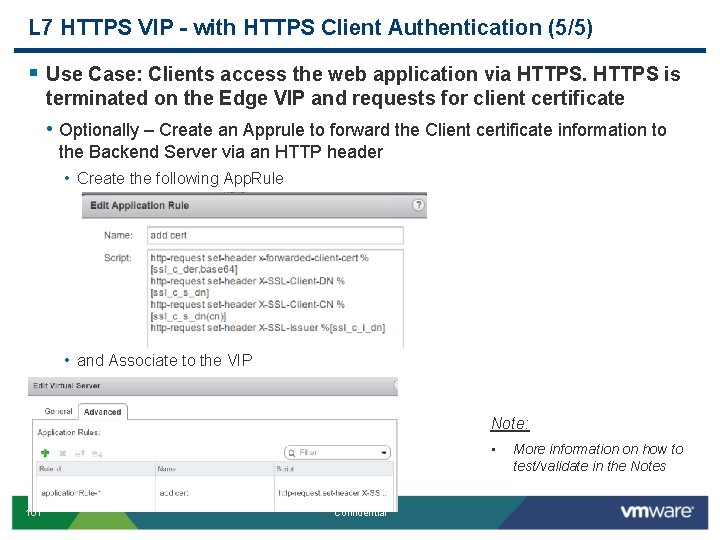Click the Filter search field
The width and height of the screenshot is (720, 540).
[337, 453]
